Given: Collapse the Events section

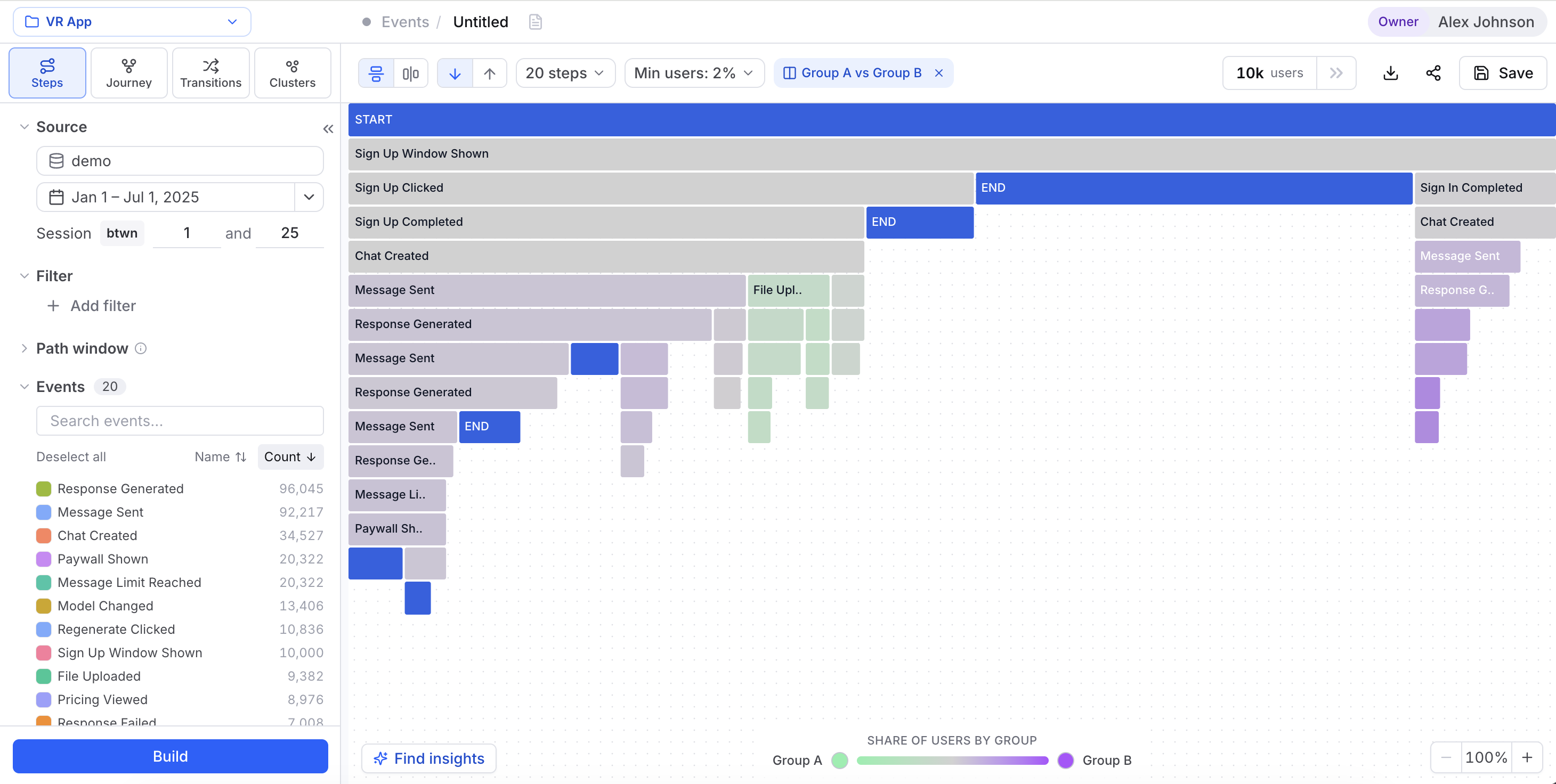Looking at the screenshot, I should (x=24, y=387).
